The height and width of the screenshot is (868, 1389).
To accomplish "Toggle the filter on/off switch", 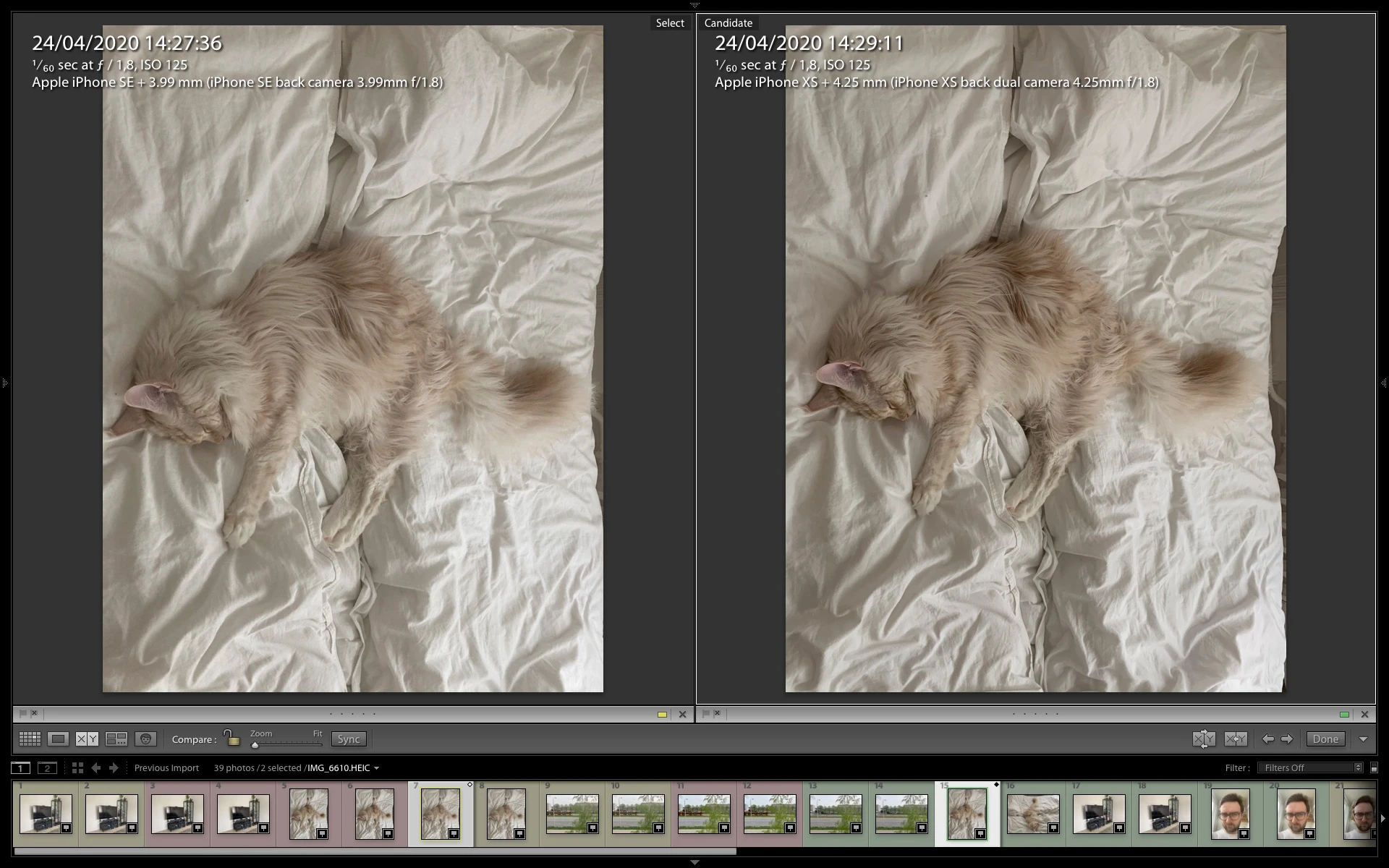I will (x=1374, y=767).
